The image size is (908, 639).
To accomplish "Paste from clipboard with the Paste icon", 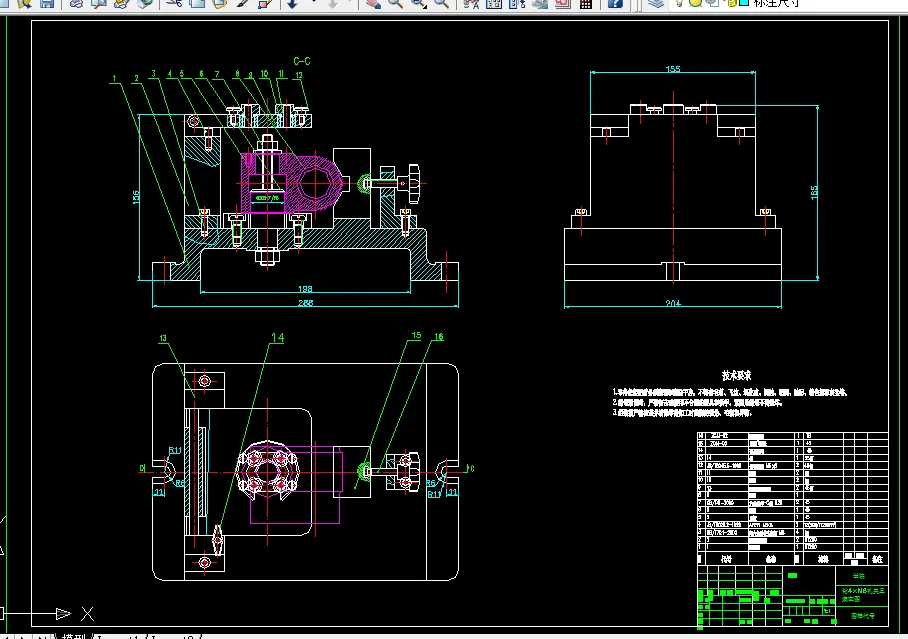I will coord(219,3).
